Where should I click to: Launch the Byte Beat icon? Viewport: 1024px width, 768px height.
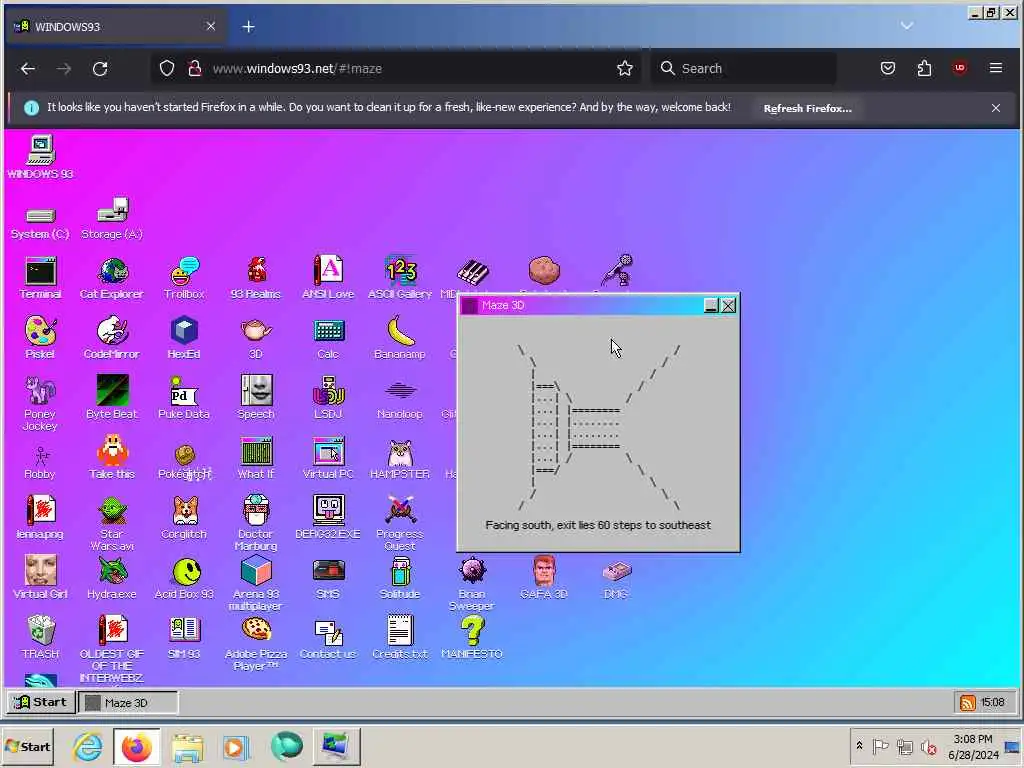click(x=112, y=397)
